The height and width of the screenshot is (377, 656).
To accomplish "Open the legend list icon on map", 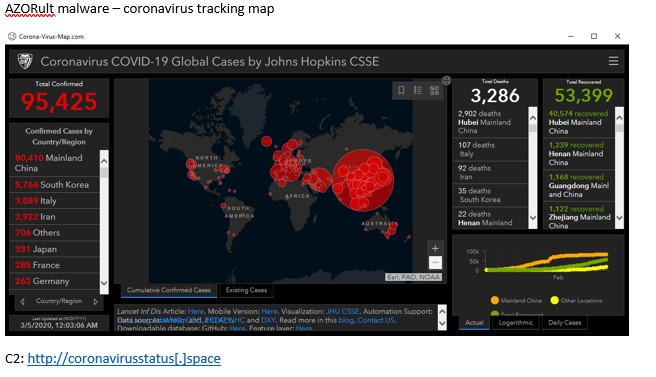I will coord(418,90).
